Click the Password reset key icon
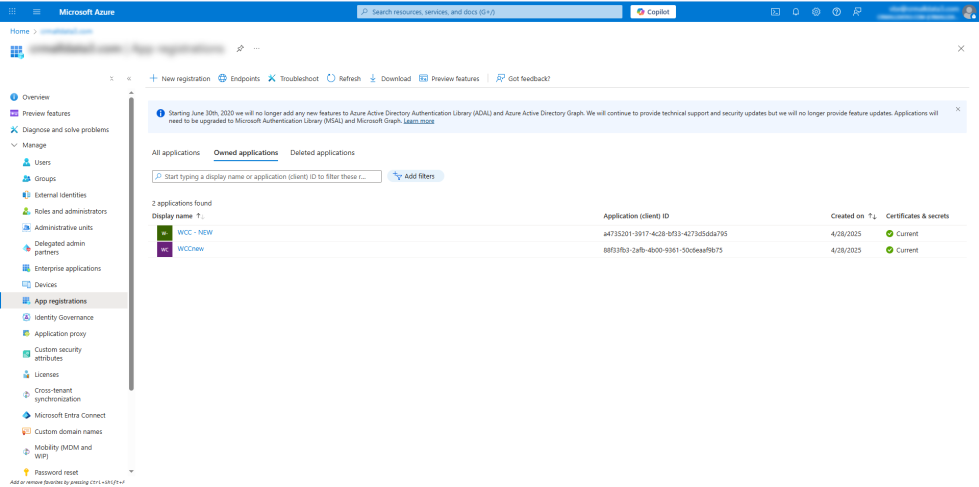The image size is (979, 487). tap(26, 473)
